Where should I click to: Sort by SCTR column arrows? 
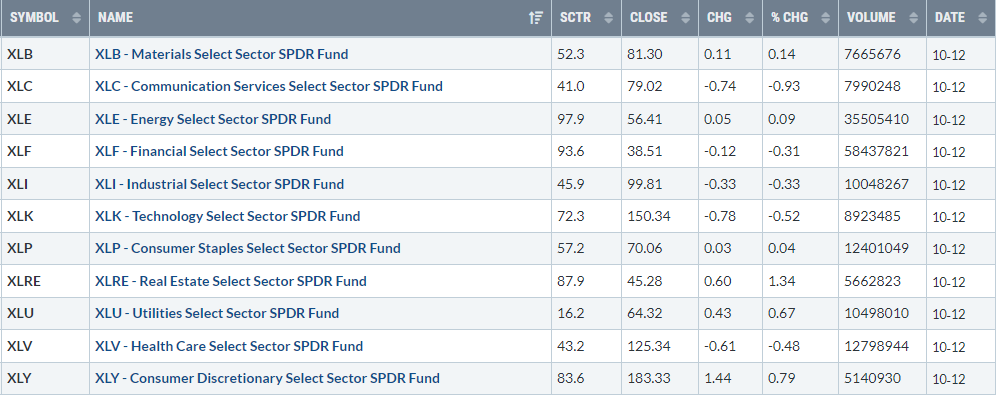pyautogui.click(x=609, y=18)
